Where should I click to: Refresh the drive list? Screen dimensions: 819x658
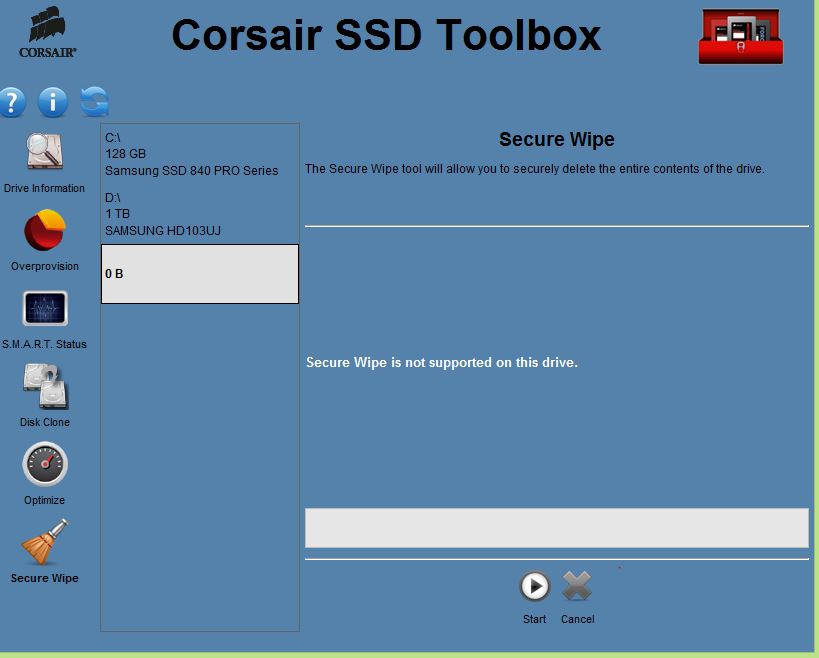click(95, 101)
